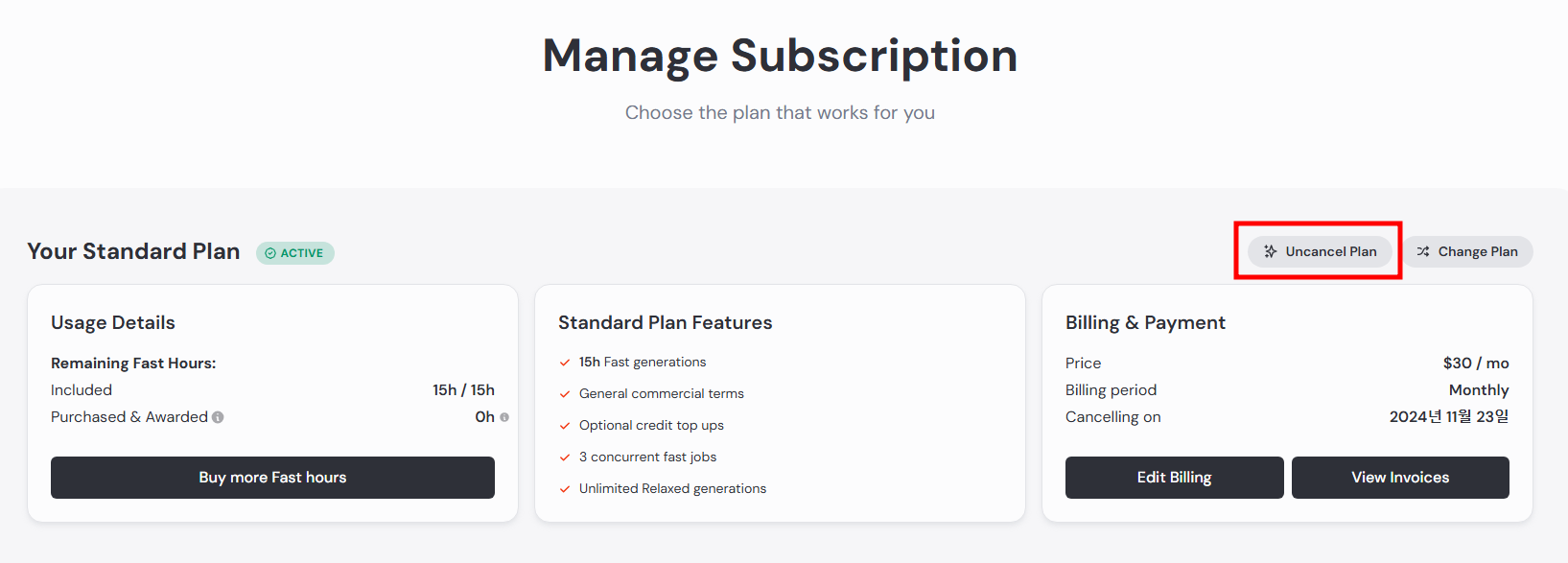Click the Edit Billing button
Viewport: 1568px width, 563px height.
[1174, 477]
